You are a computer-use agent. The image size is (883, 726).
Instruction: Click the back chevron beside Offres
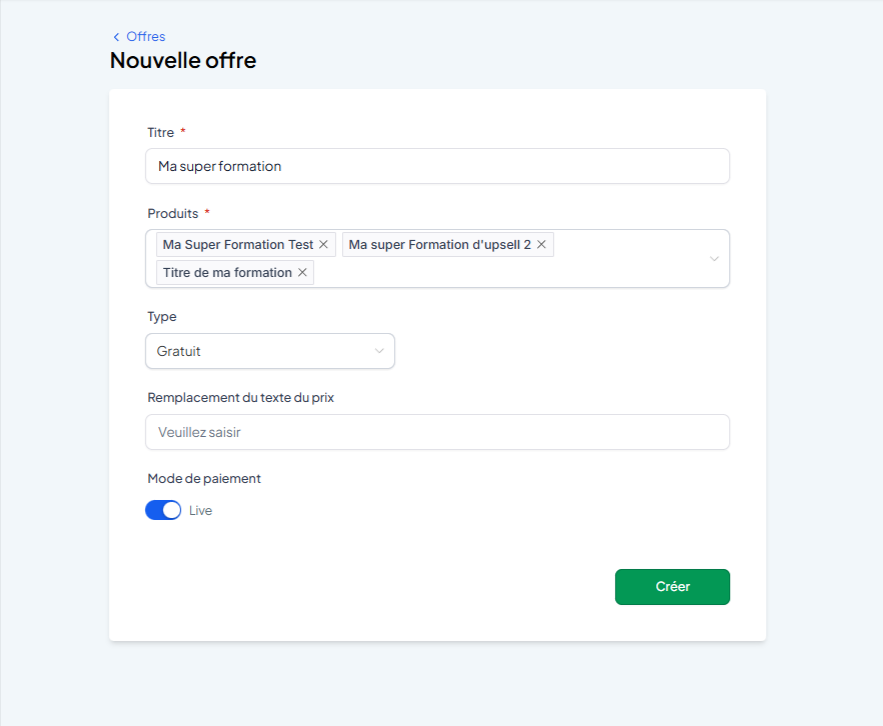[116, 37]
